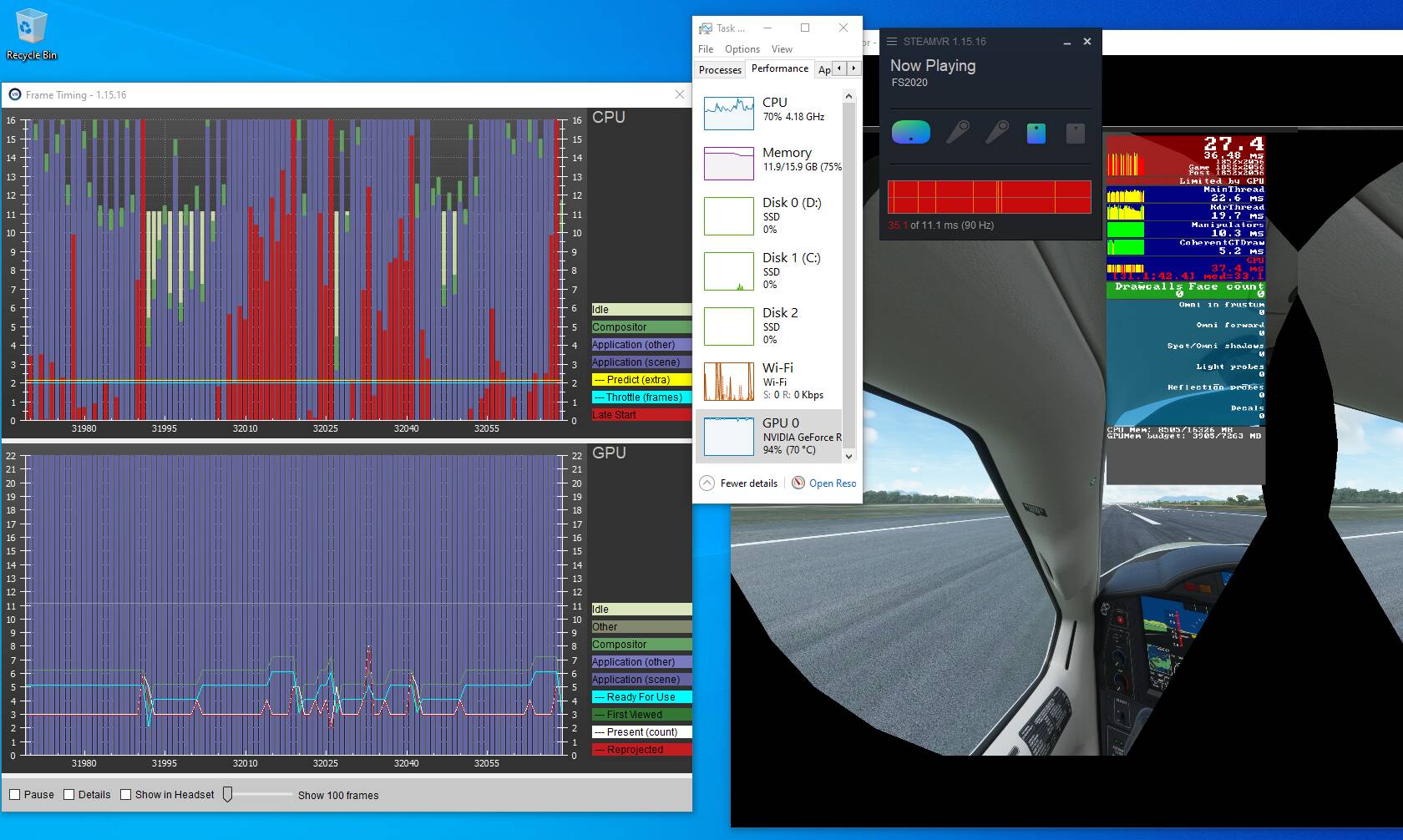
Task: Switch to the partially shown App history tab
Action: coord(824,70)
